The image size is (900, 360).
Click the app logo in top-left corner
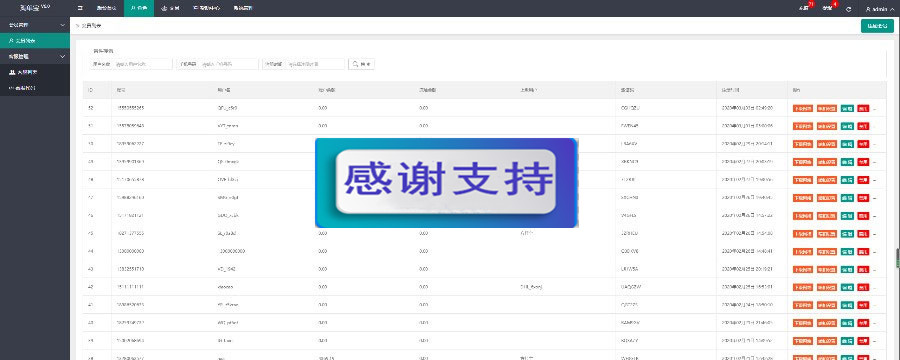[x=34, y=7]
